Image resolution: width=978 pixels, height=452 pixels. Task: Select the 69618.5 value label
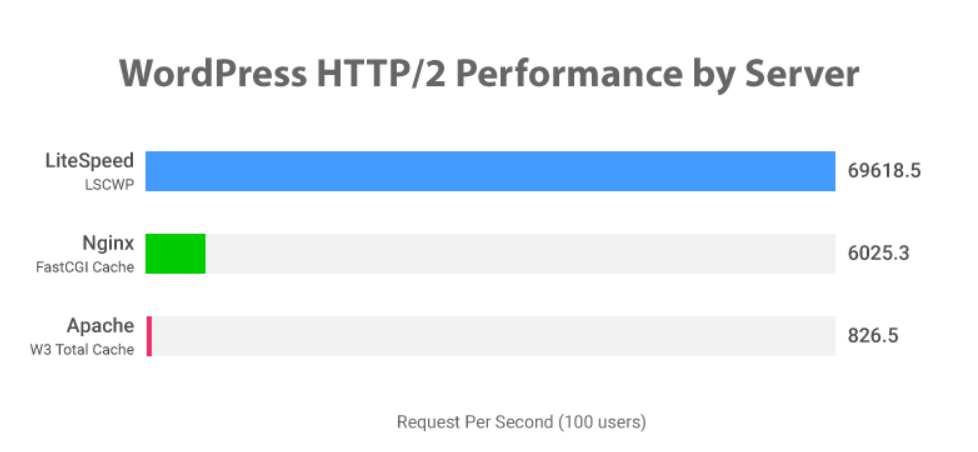tap(884, 171)
